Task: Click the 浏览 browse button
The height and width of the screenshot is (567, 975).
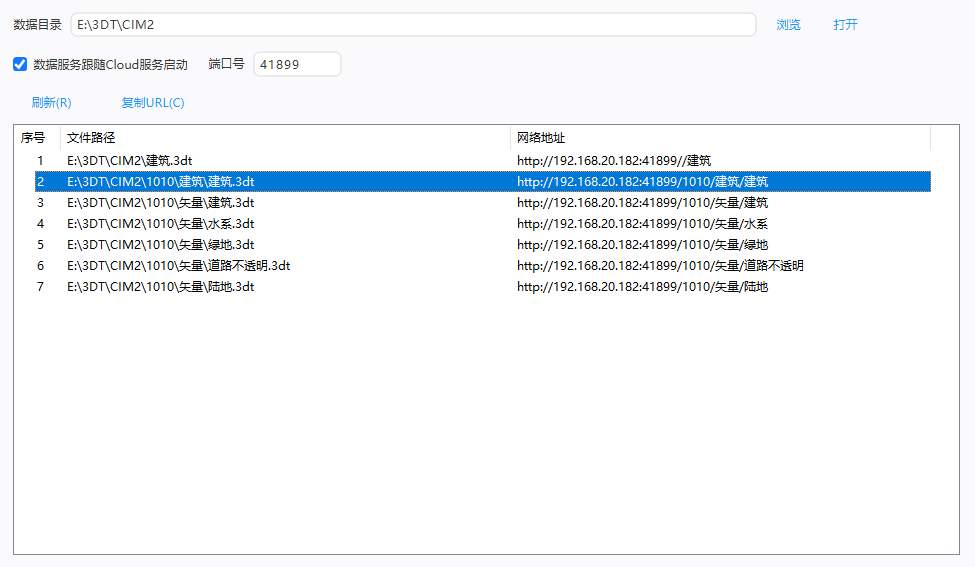Action: tap(788, 25)
